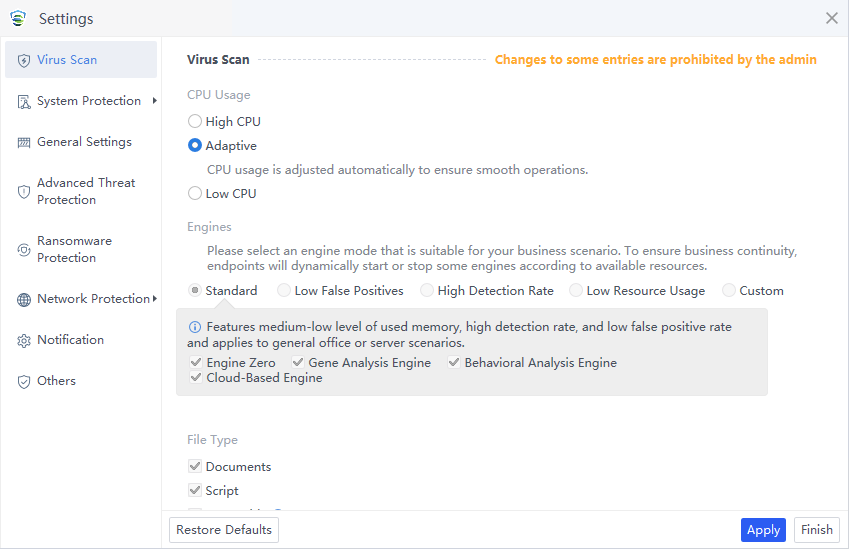Click the System Protection sidebar icon

click(x=24, y=102)
